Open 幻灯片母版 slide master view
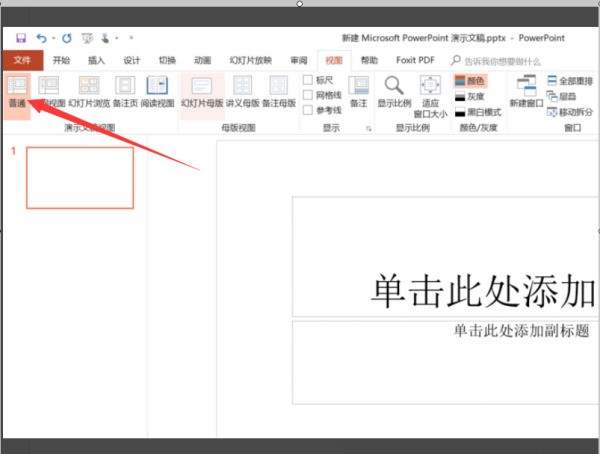 pyautogui.click(x=201, y=91)
